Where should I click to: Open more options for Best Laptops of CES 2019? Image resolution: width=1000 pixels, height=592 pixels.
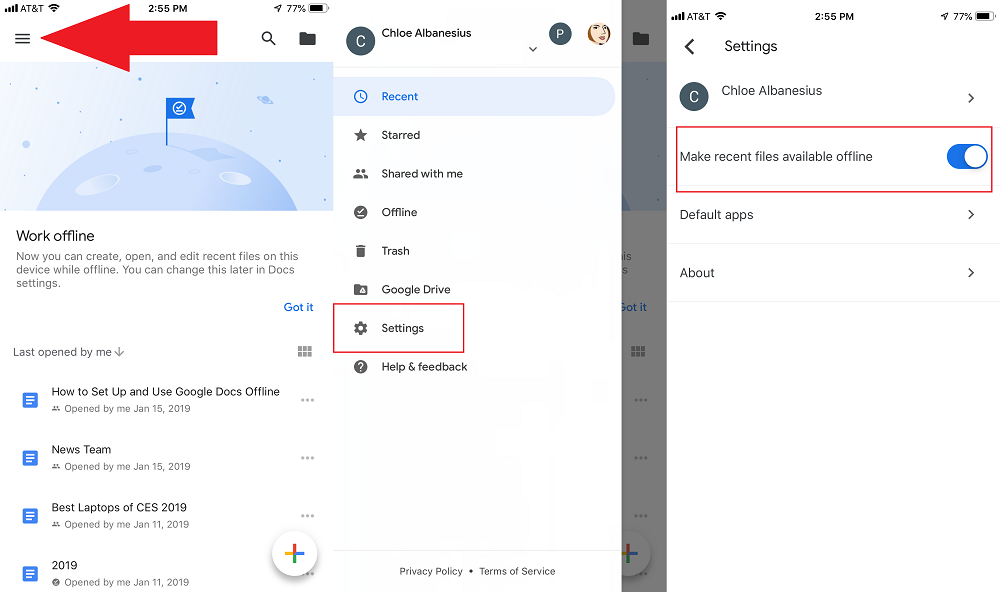point(307,516)
